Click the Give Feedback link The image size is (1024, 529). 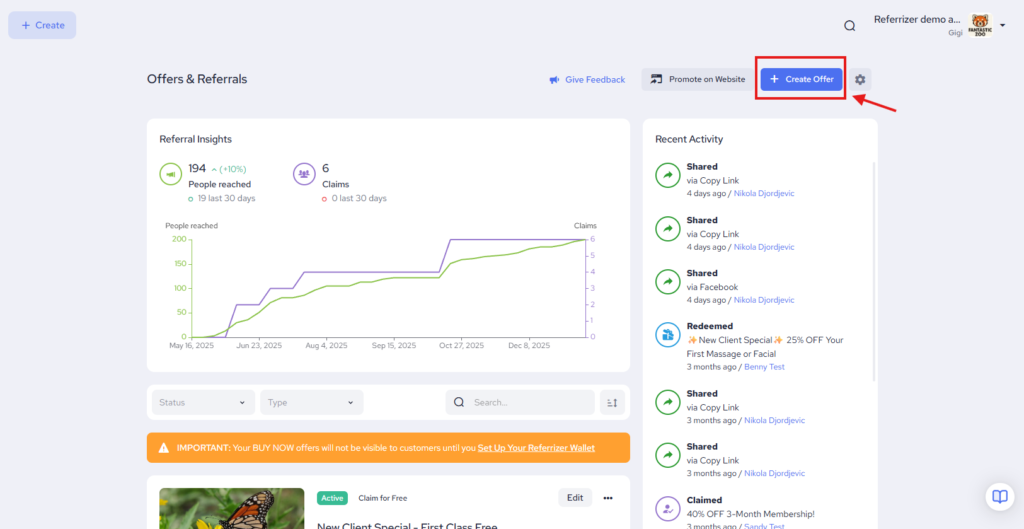click(x=587, y=80)
